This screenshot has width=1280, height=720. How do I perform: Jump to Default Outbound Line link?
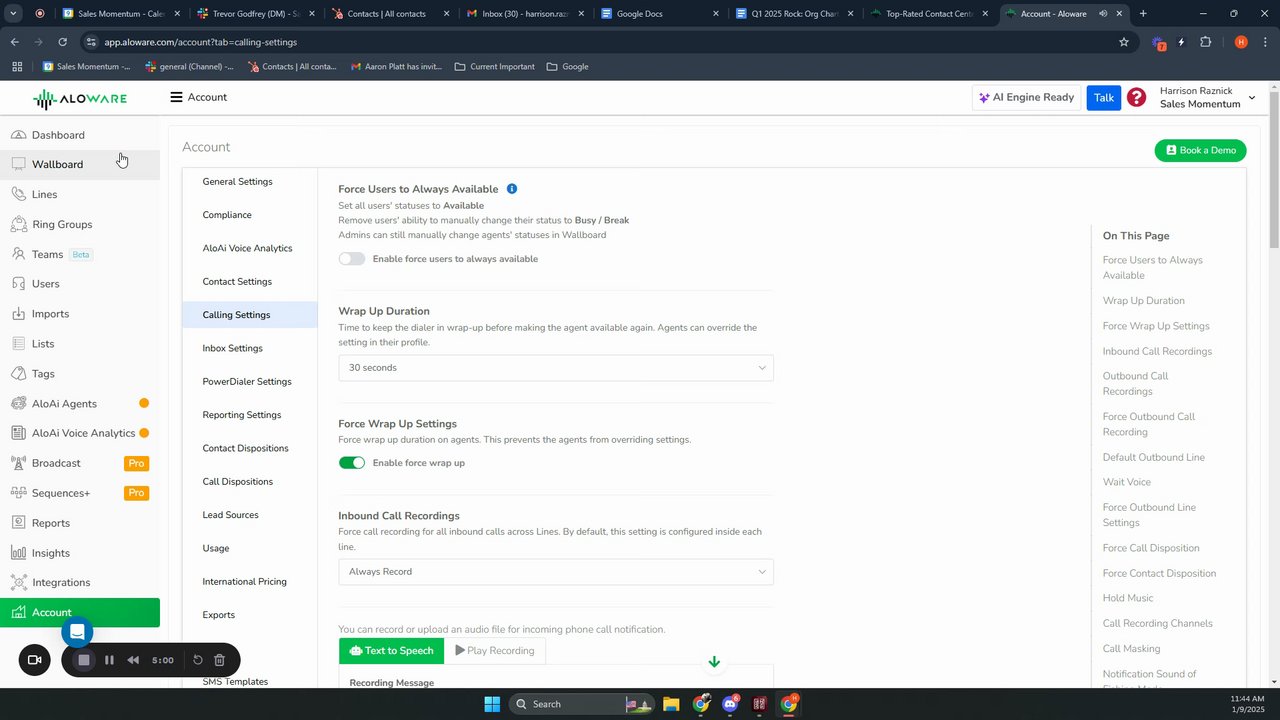[1153, 458]
